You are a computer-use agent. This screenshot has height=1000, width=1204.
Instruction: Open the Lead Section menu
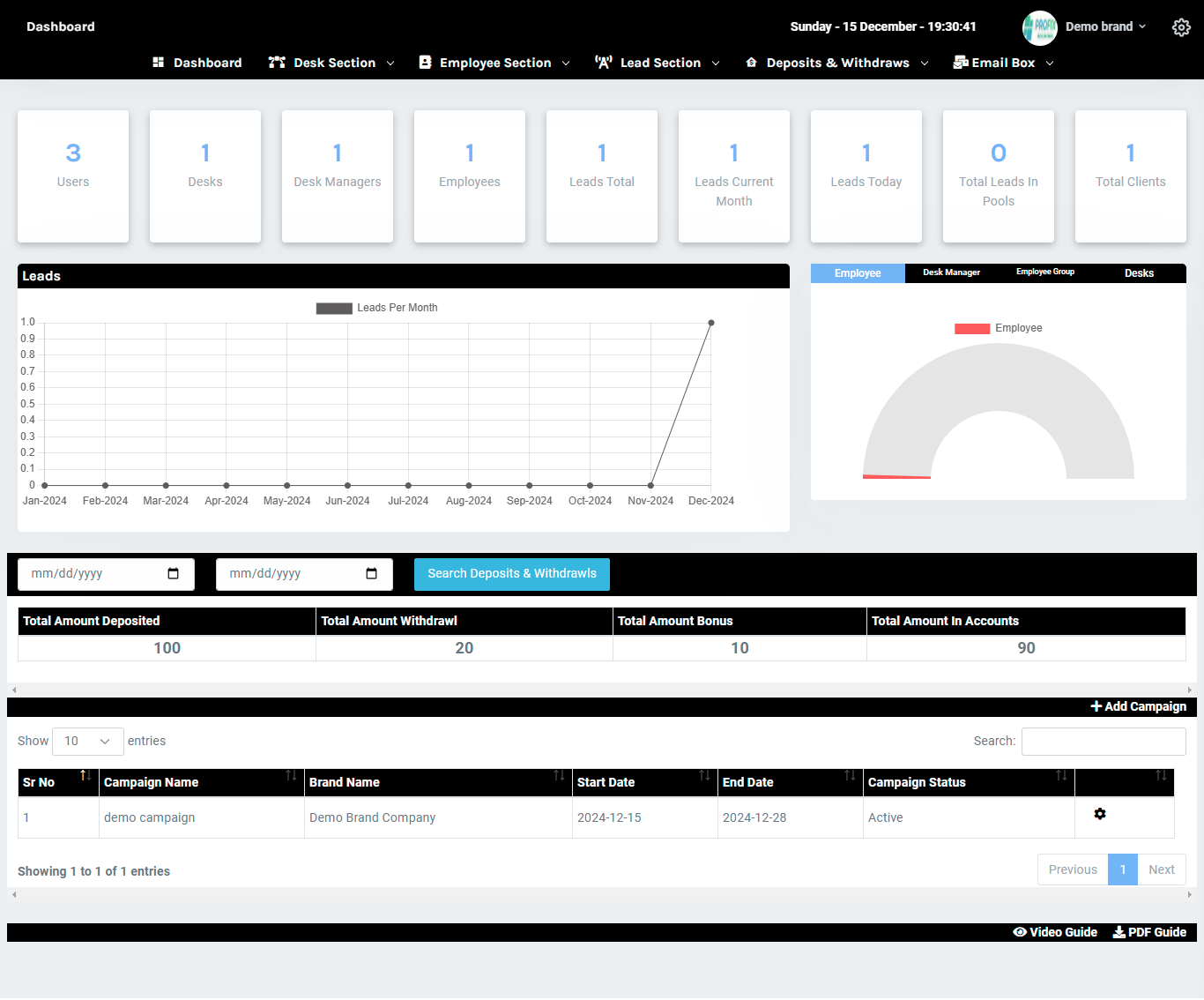pyautogui.click(x=658, y=63)
